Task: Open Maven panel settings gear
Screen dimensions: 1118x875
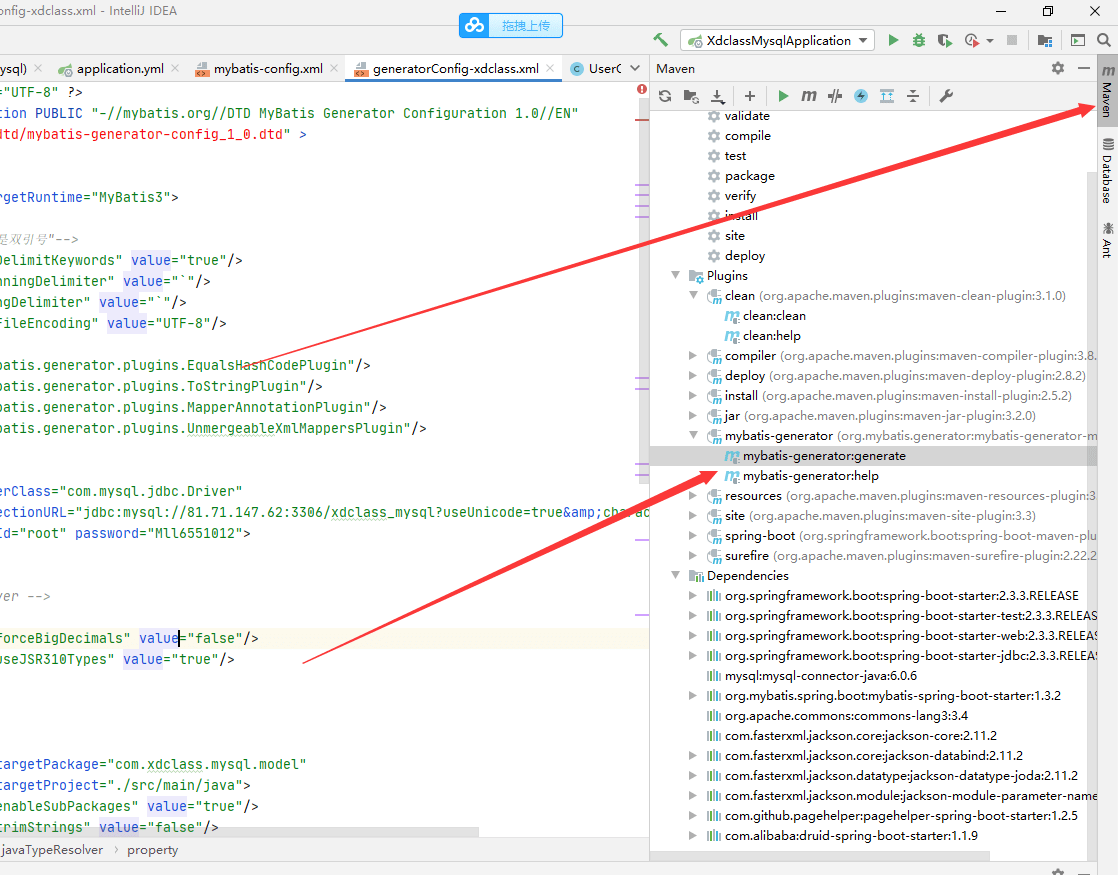Action: point(1058,68)
